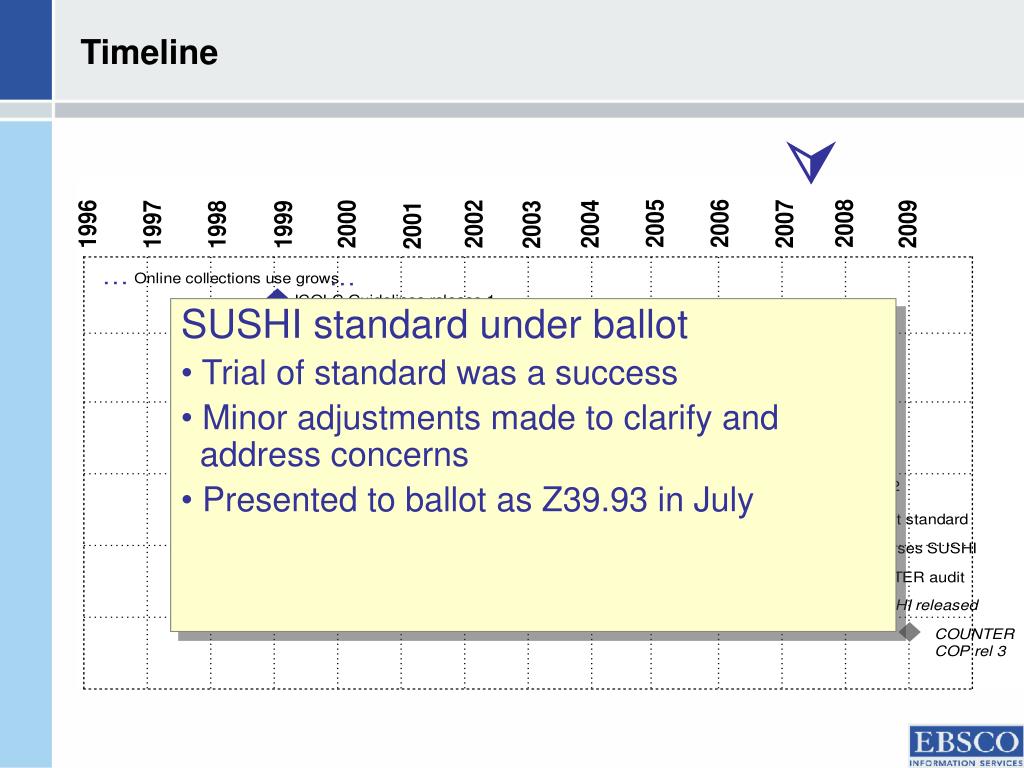
Task: Click the Timeline slide title
Action: 149,52
